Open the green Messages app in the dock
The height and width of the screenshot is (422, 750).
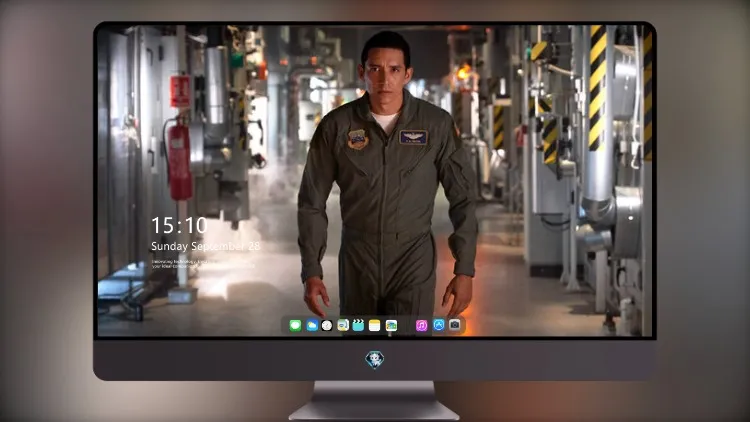295,326
